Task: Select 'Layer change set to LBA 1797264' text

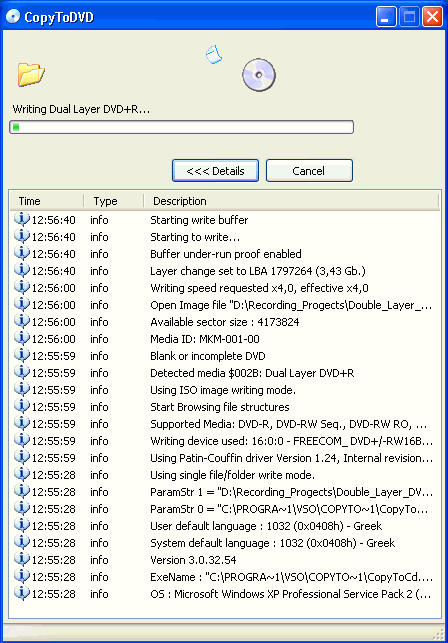Action: [258, 271]
